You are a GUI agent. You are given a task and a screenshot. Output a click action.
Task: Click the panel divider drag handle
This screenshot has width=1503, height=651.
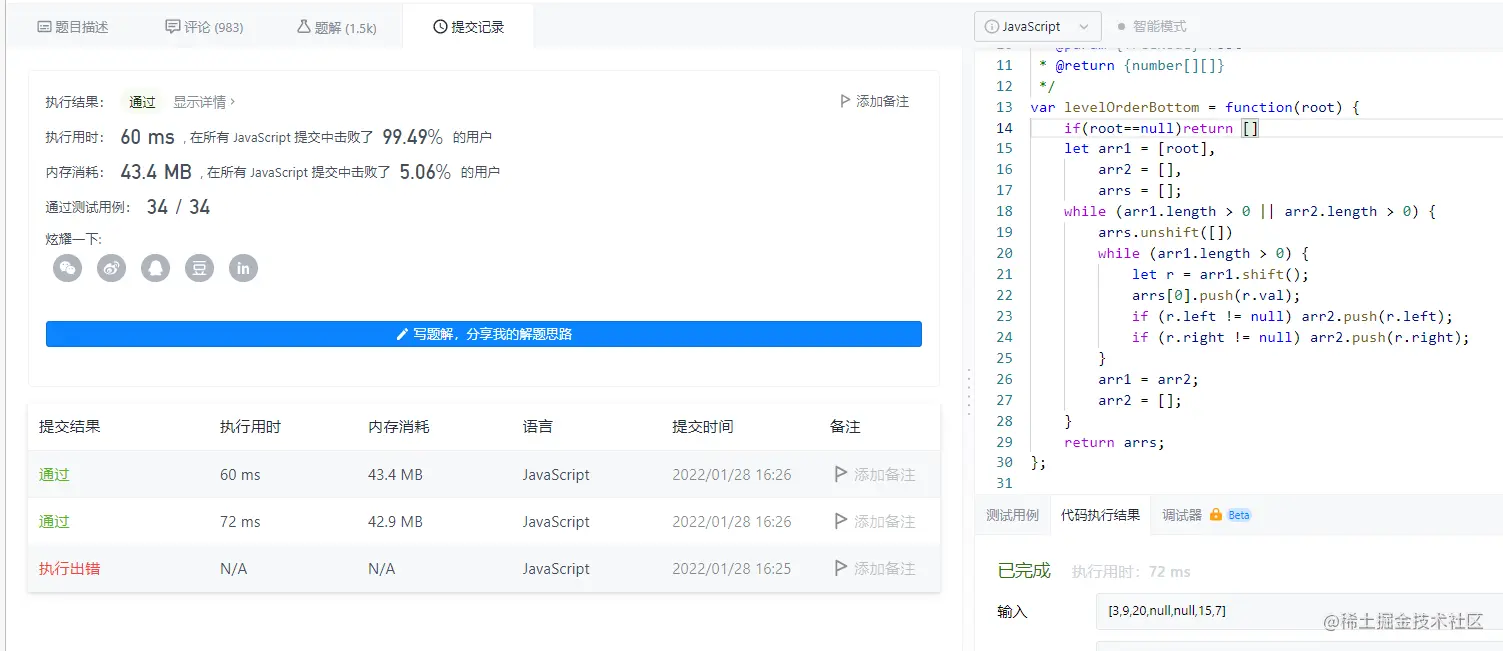[967, 391]
